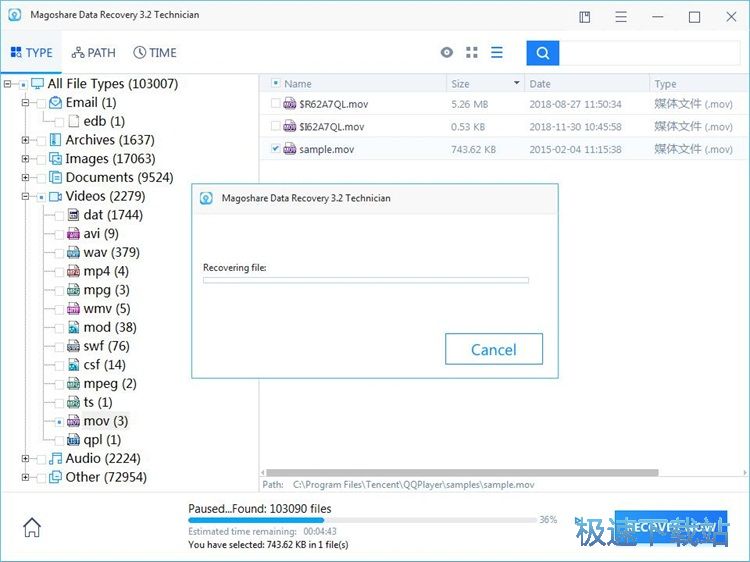This screenshot has height=562, width=750.
Task: Switch to the PATH tab
Action: point(94,53)
